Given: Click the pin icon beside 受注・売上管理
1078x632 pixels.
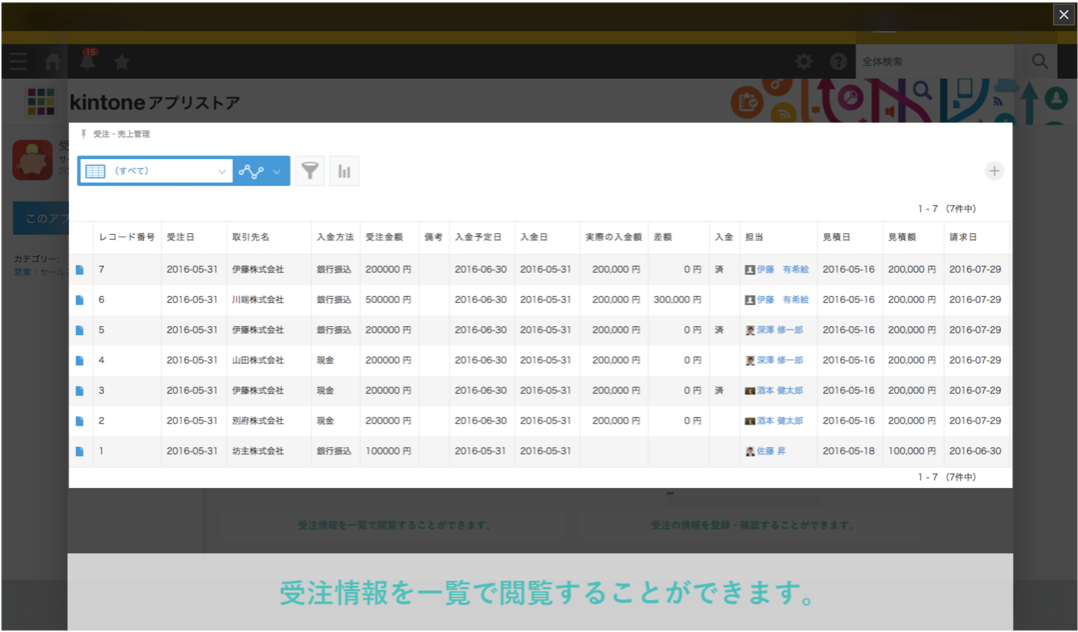Looking at the screenshot, I should pyautogui.click(x=84, y=134).
